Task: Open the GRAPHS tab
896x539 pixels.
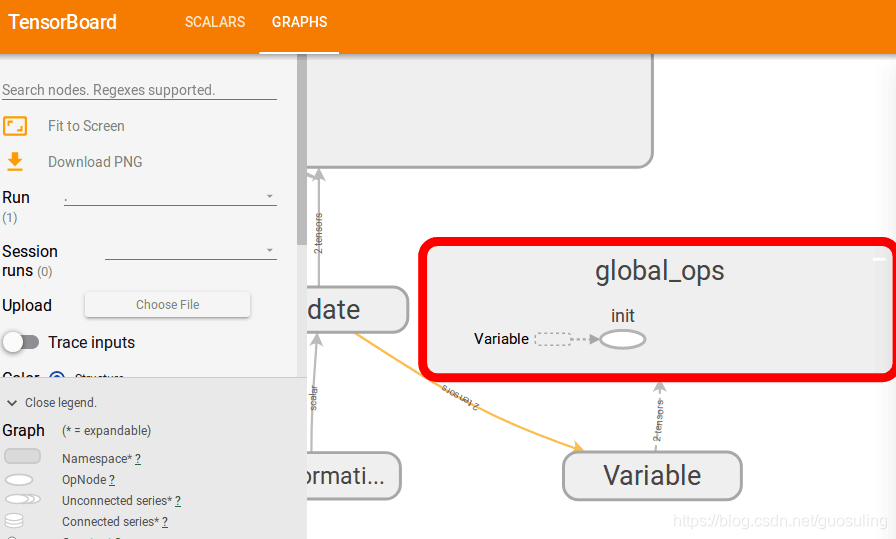Action: point(299,22)
